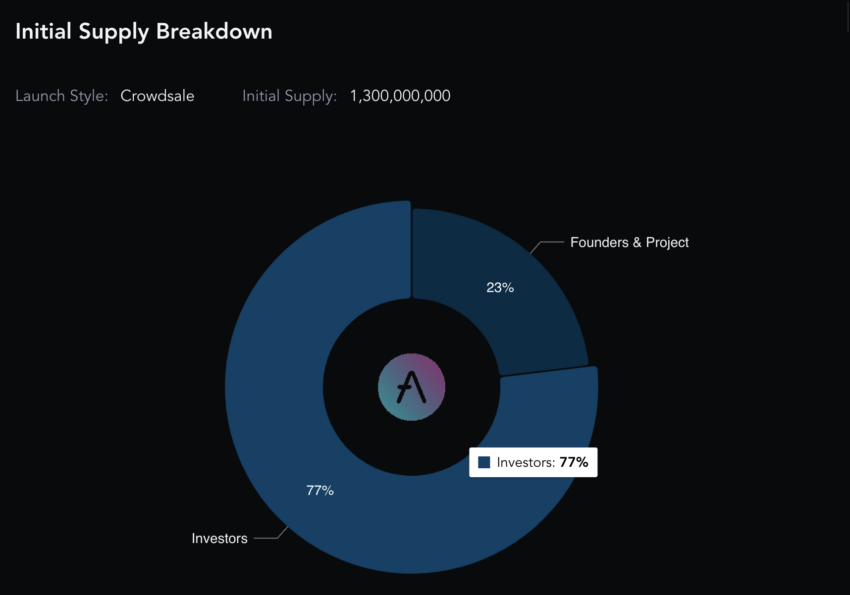Click the Initial Supply Breakdown heading

point(144,31)
